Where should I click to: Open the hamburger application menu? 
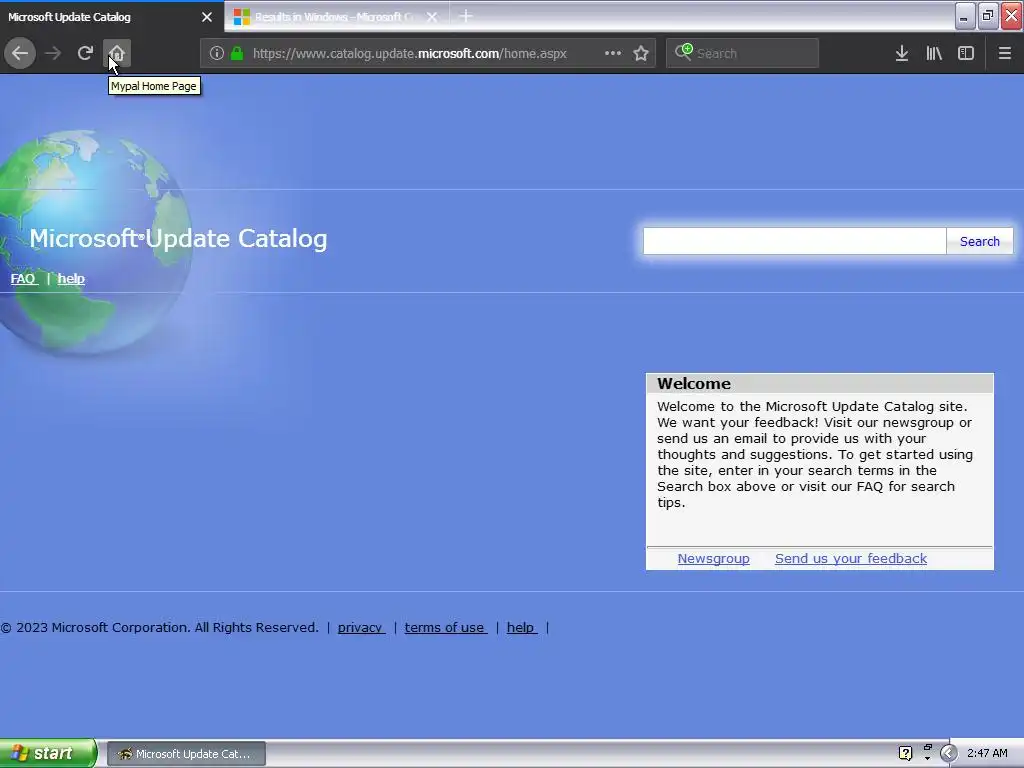point(1005,54)
